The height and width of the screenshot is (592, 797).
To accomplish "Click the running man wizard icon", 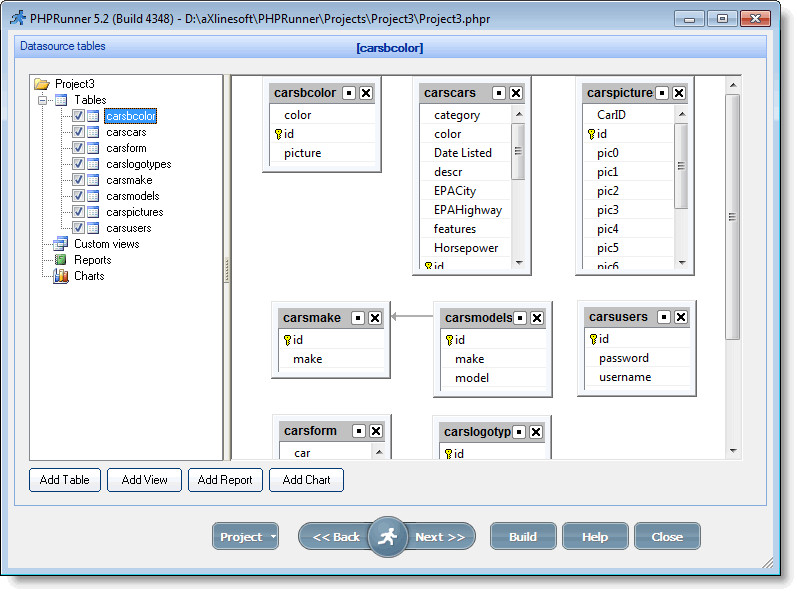I will (x=387, y=537).
